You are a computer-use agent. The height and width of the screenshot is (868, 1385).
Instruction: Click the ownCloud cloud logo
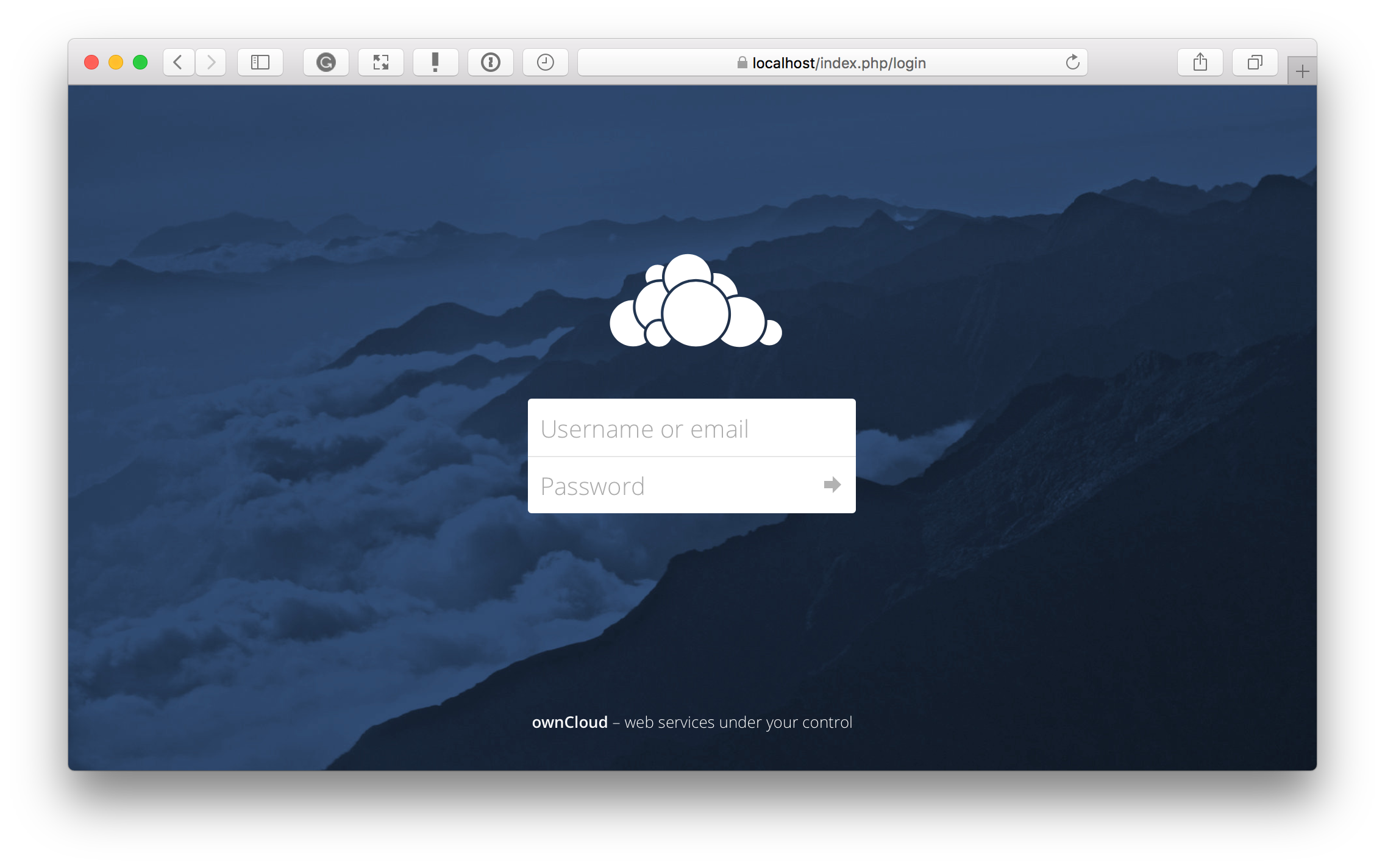tap(696, 301)
